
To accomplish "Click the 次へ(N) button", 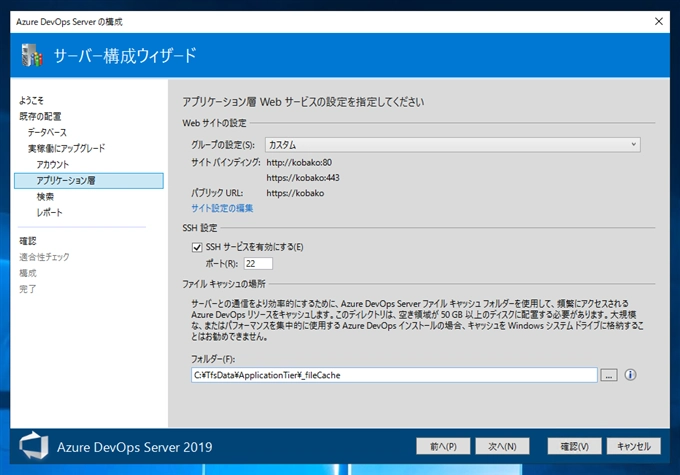I will tap(502, 446).
